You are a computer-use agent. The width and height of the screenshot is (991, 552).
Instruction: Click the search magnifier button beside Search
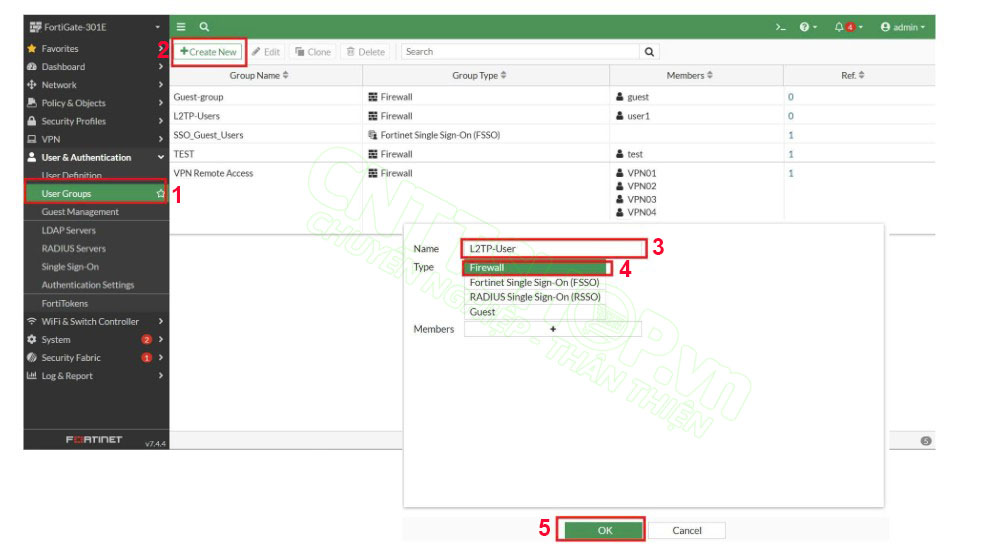coord(649,52)
